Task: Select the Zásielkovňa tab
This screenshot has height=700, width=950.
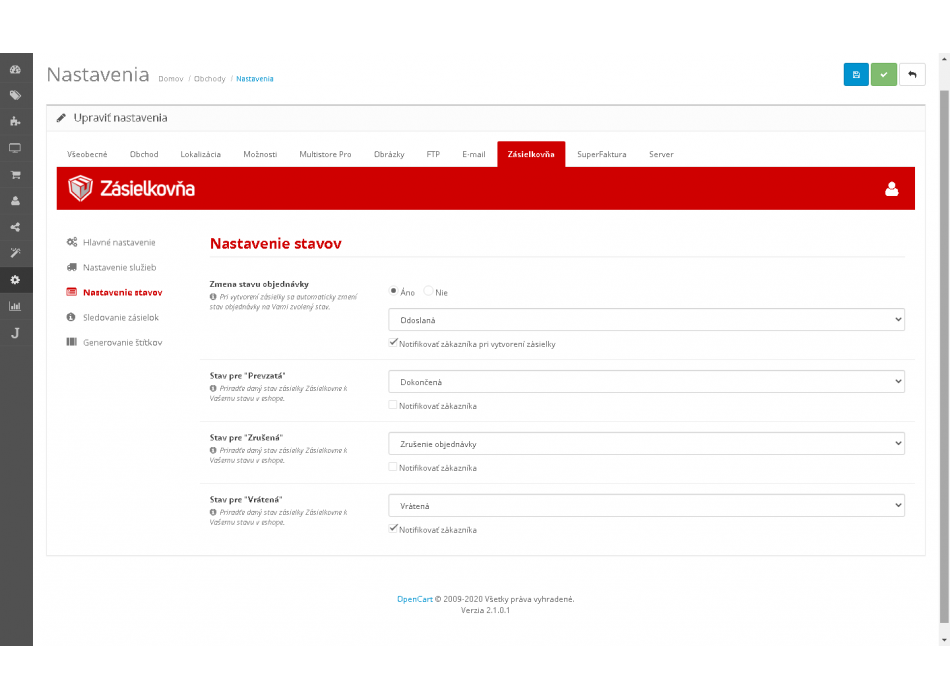Action: point(531,155)
